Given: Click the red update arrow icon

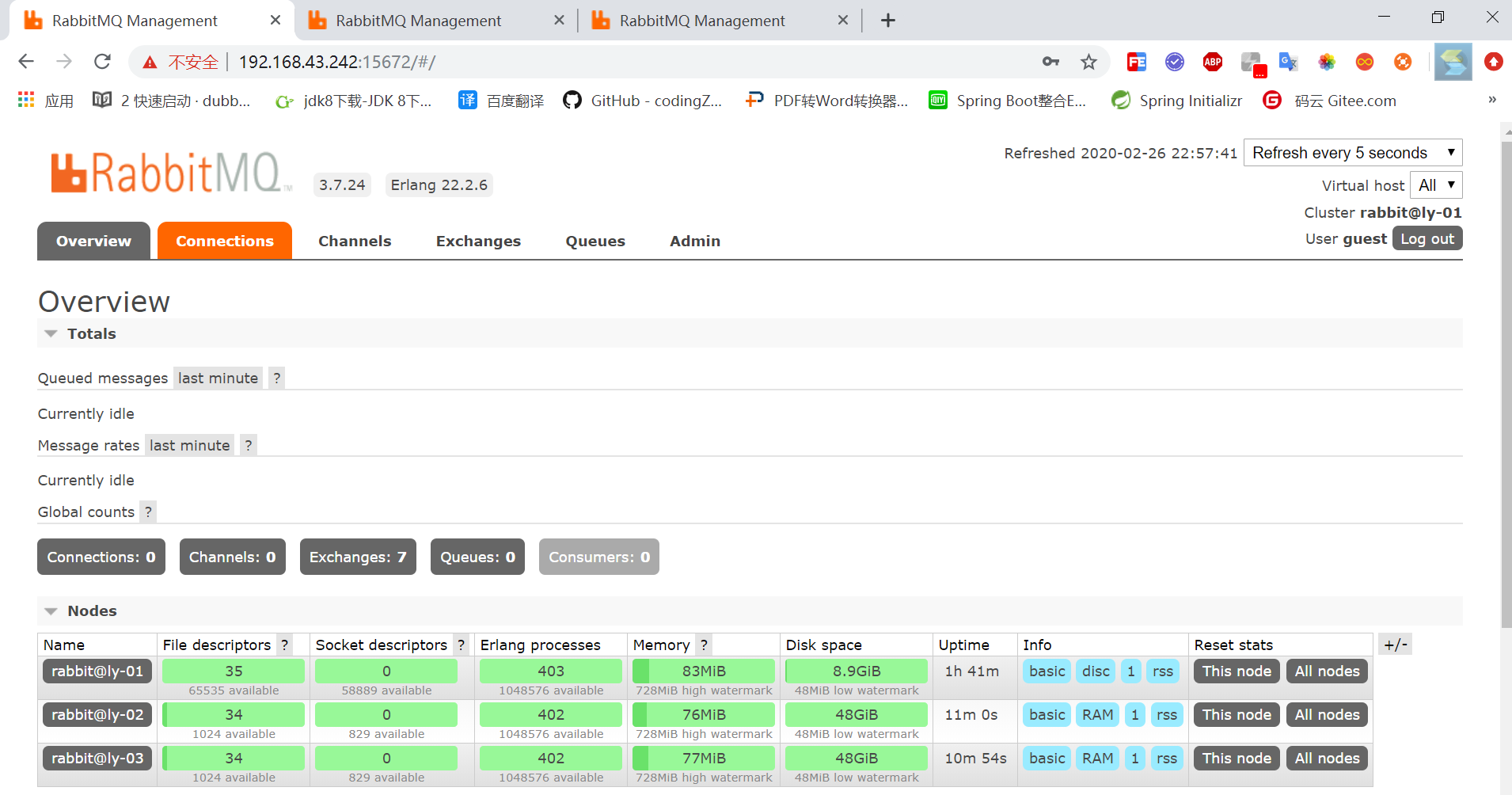Looking at the screenshot, I should pos(1493,62).
